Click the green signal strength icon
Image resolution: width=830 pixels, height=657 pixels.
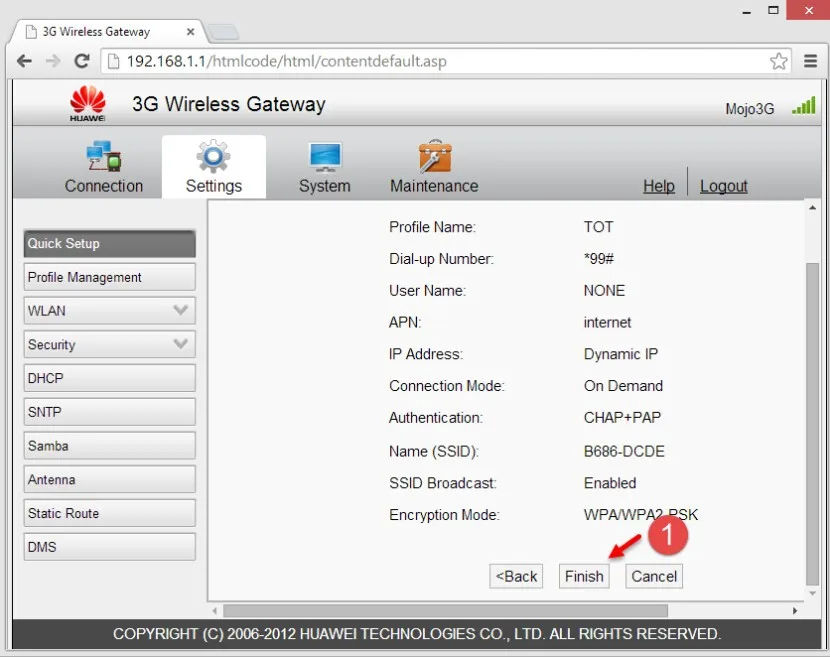tap(804, 106)
